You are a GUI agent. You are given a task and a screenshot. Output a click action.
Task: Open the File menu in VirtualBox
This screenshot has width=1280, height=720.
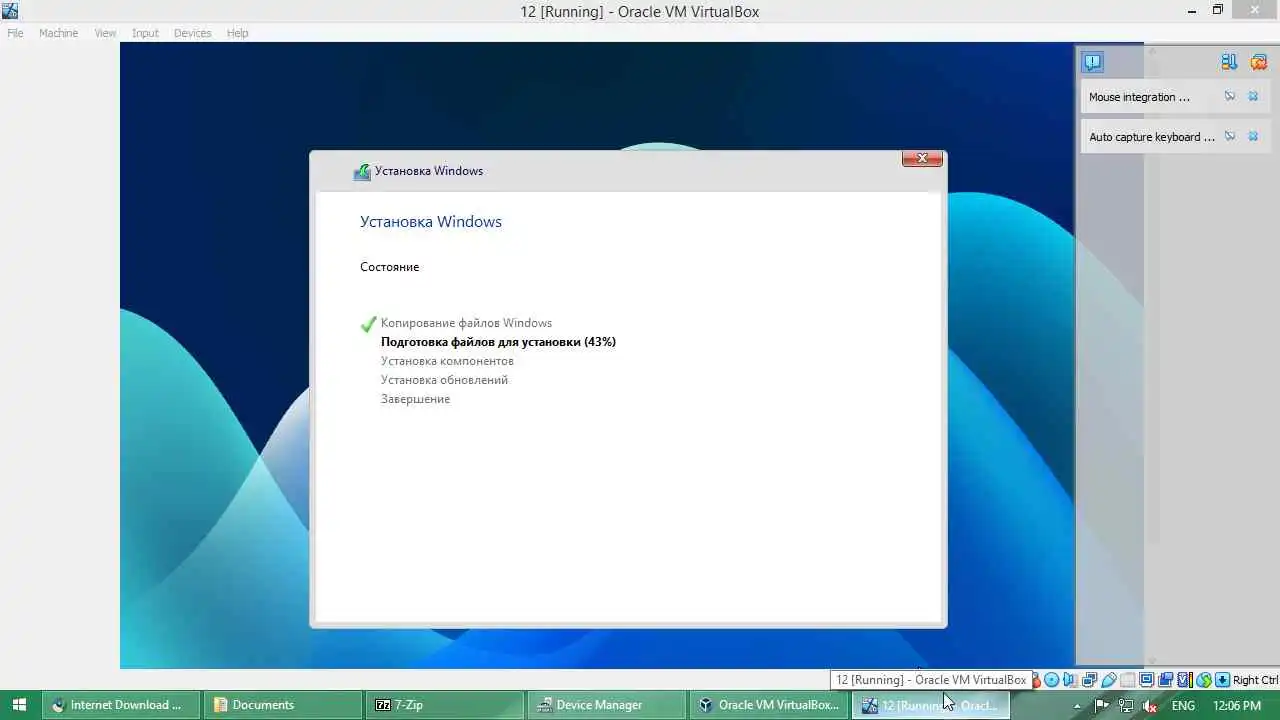click(x=15, y=33)
